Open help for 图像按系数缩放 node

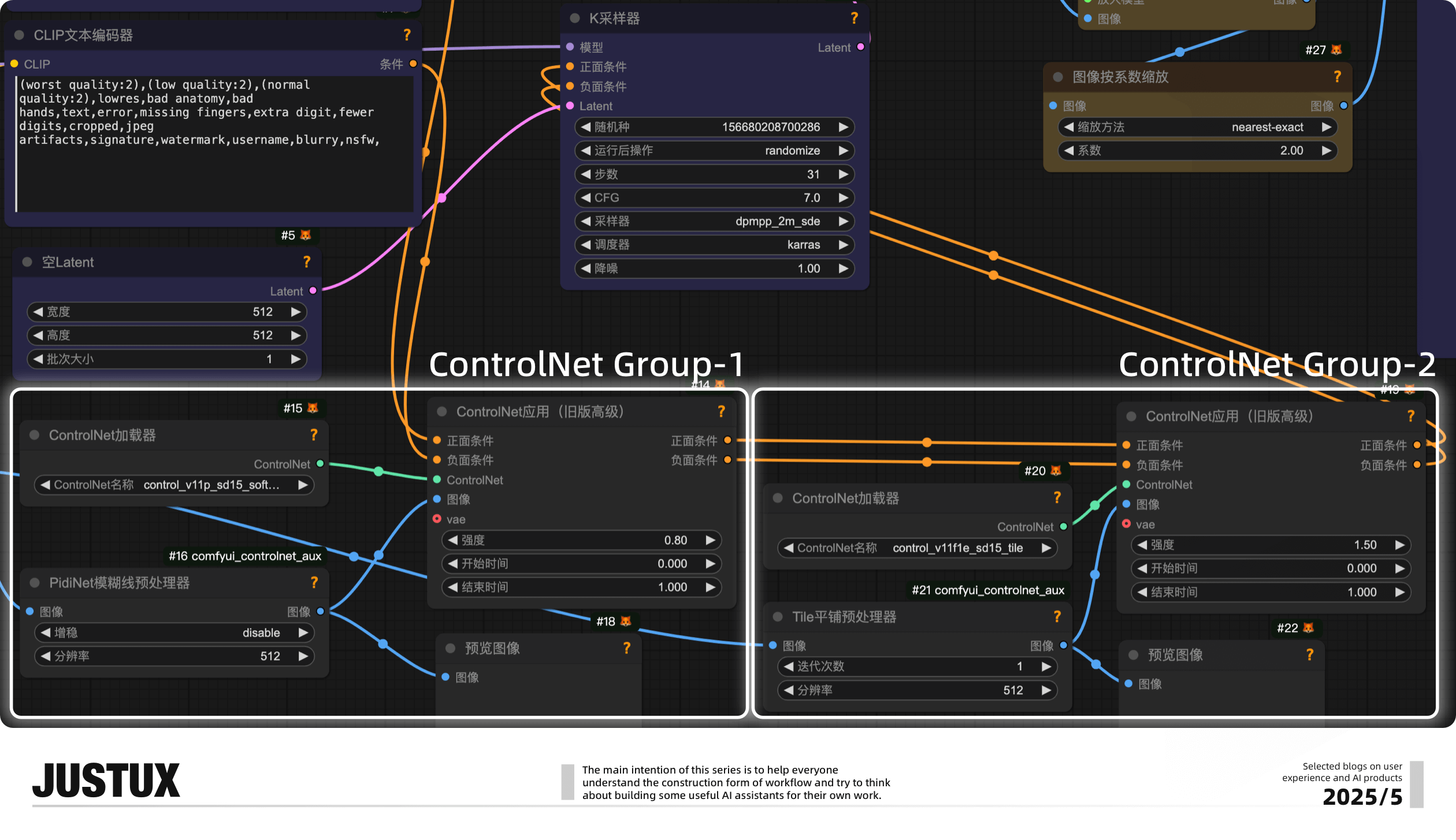pyautogui.click(x=1337, y=77)
